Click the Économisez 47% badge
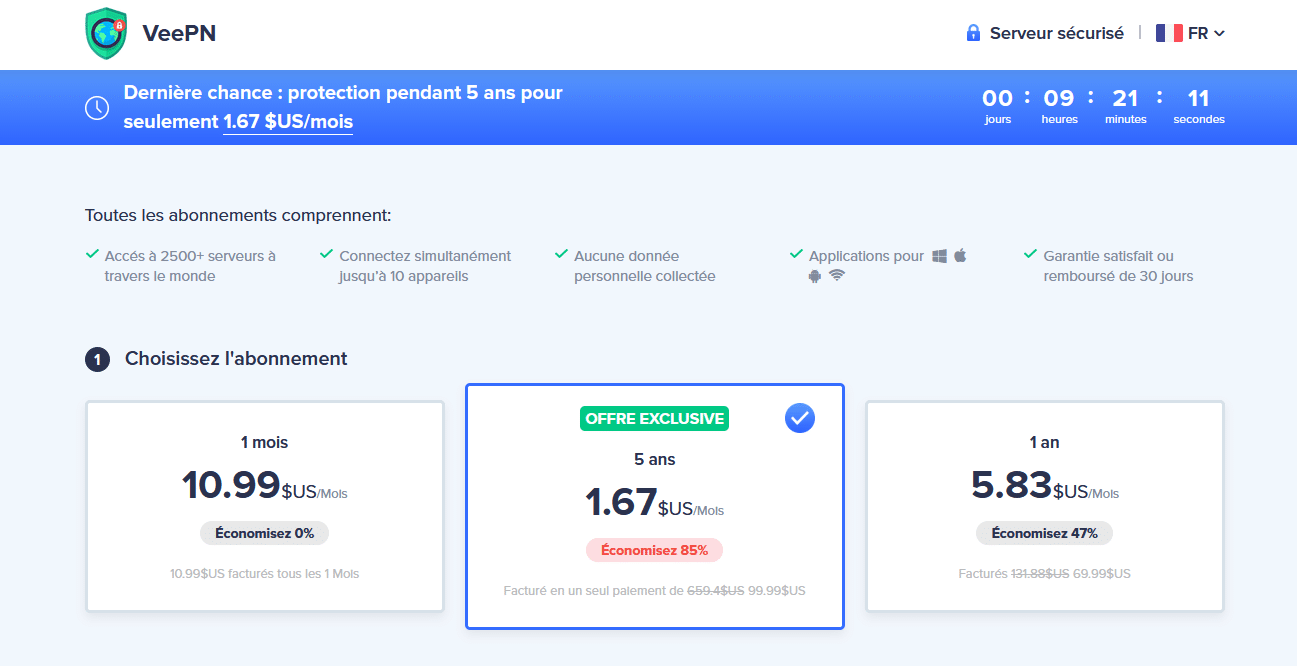The width and height of the screenshot is (1297, 666). [1044, 533]
